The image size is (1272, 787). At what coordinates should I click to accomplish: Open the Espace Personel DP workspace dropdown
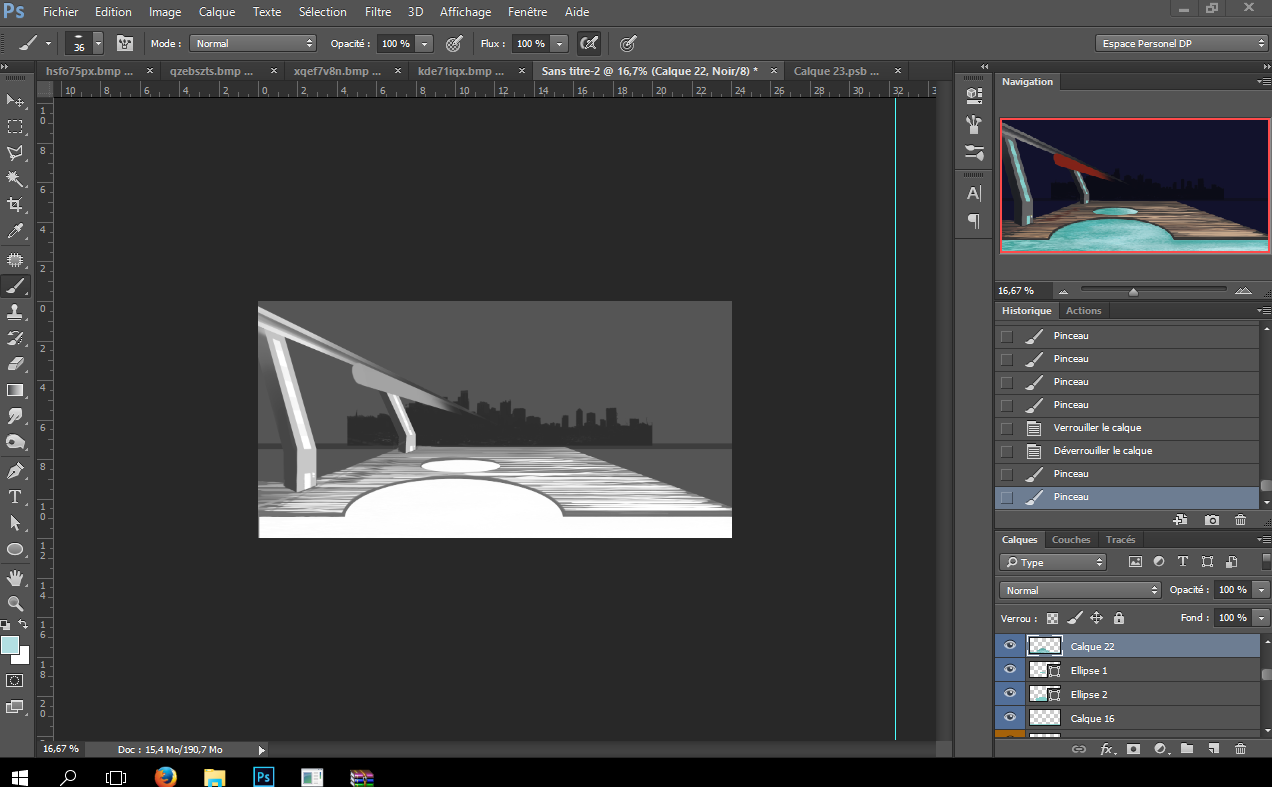[x=1181, y=44]
